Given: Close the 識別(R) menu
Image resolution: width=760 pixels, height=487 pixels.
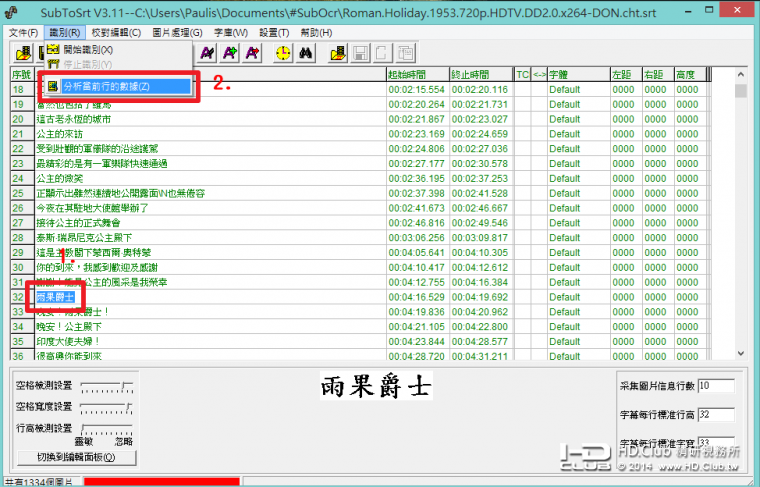Looking at the screenshot, I should pyautogui.click(x=64, y=32).
